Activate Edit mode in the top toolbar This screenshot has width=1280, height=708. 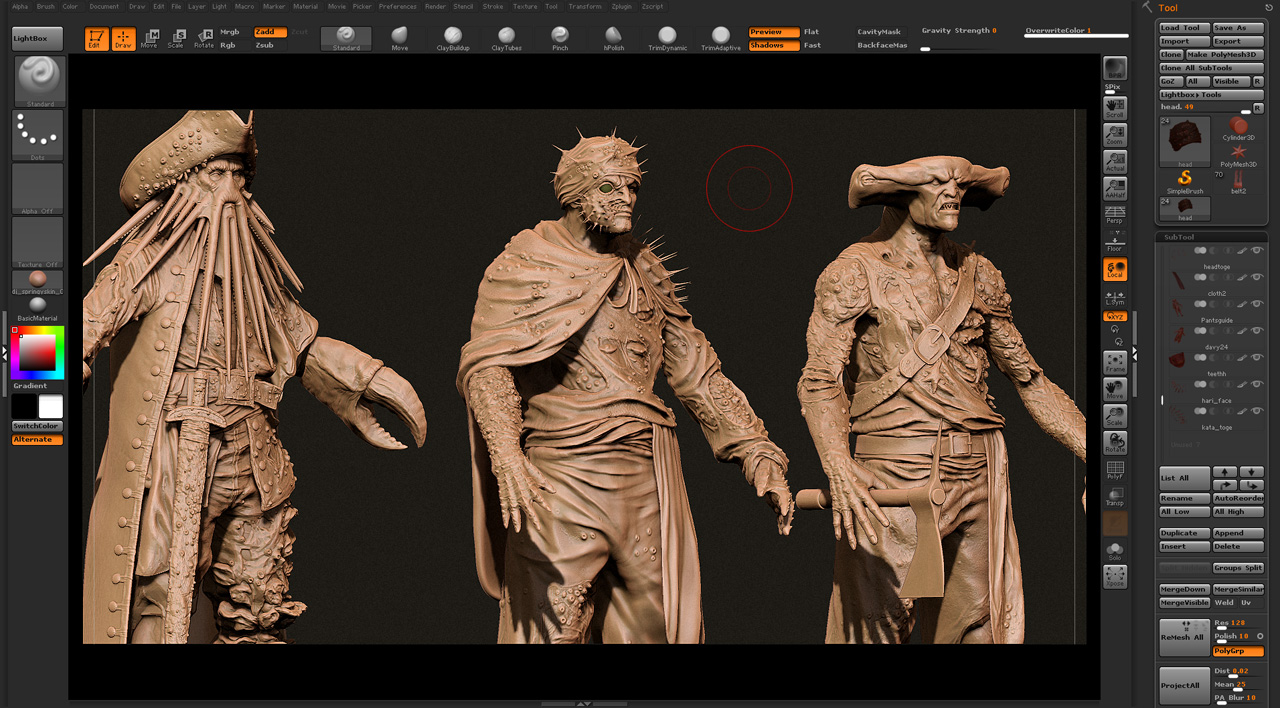coord(95,39)
